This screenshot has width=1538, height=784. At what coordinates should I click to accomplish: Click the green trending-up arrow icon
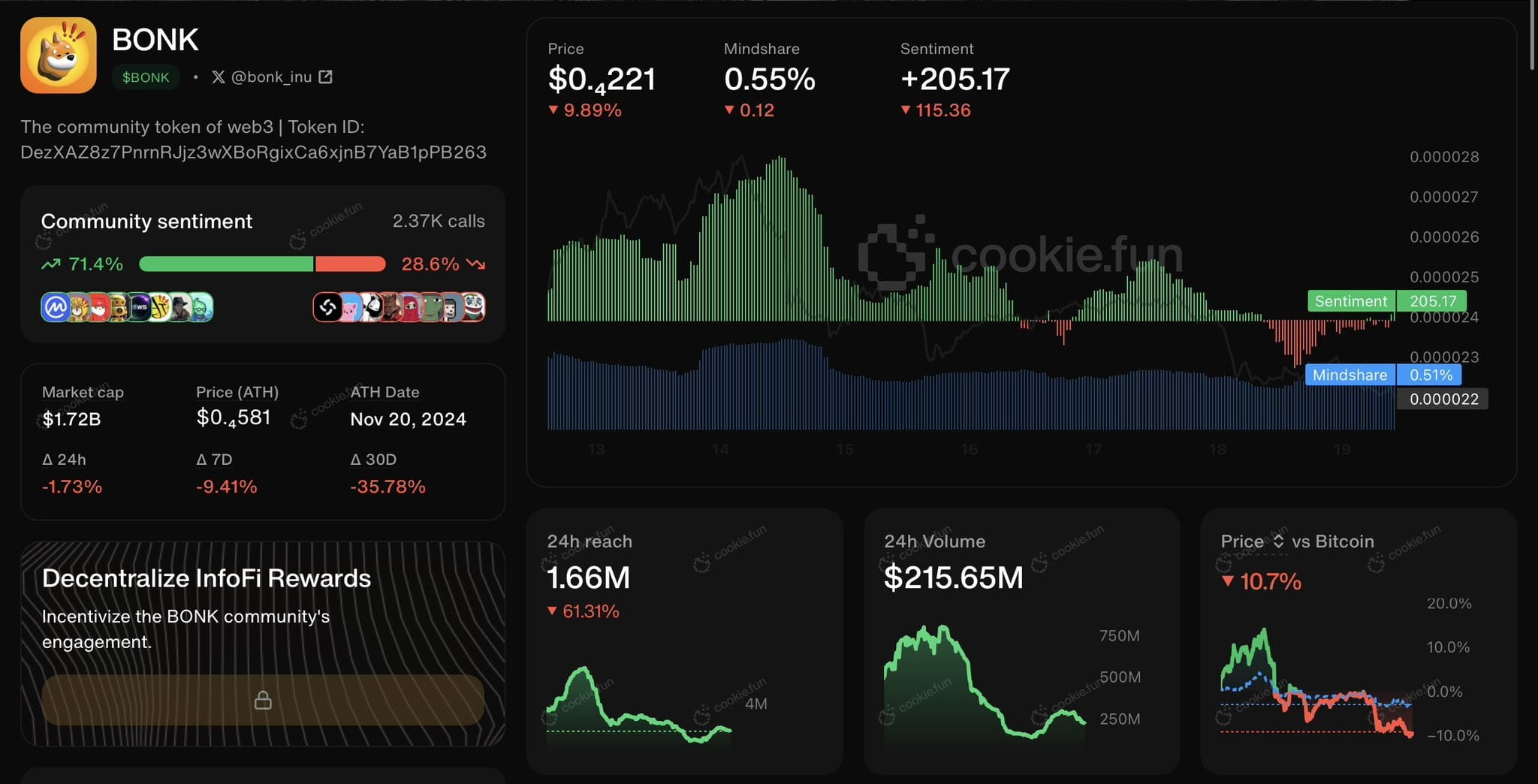[x=51, y=264]
